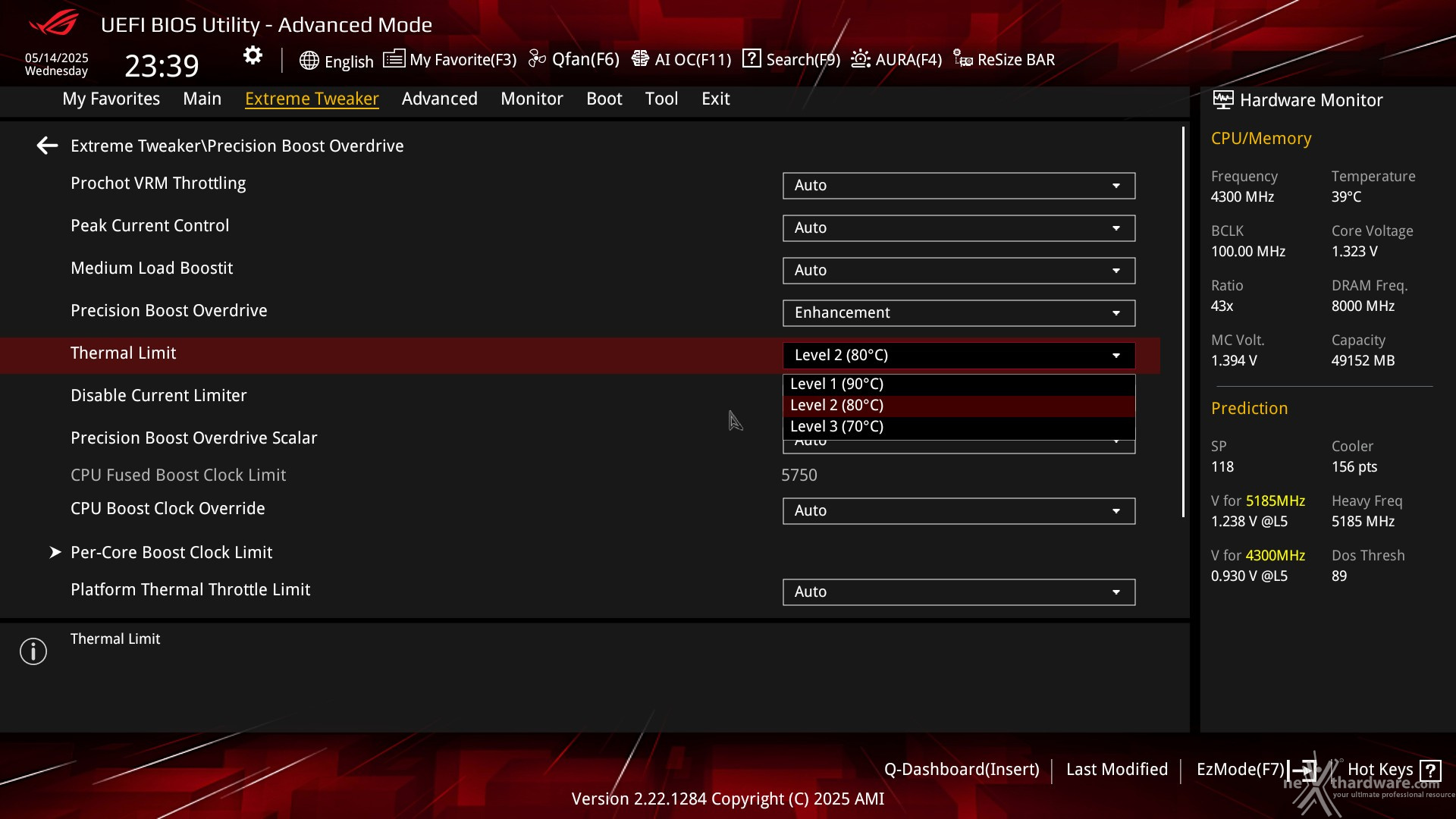Screen dimensions: 1456x819
Task: Click the Search(F9) label
Action: 803,59
